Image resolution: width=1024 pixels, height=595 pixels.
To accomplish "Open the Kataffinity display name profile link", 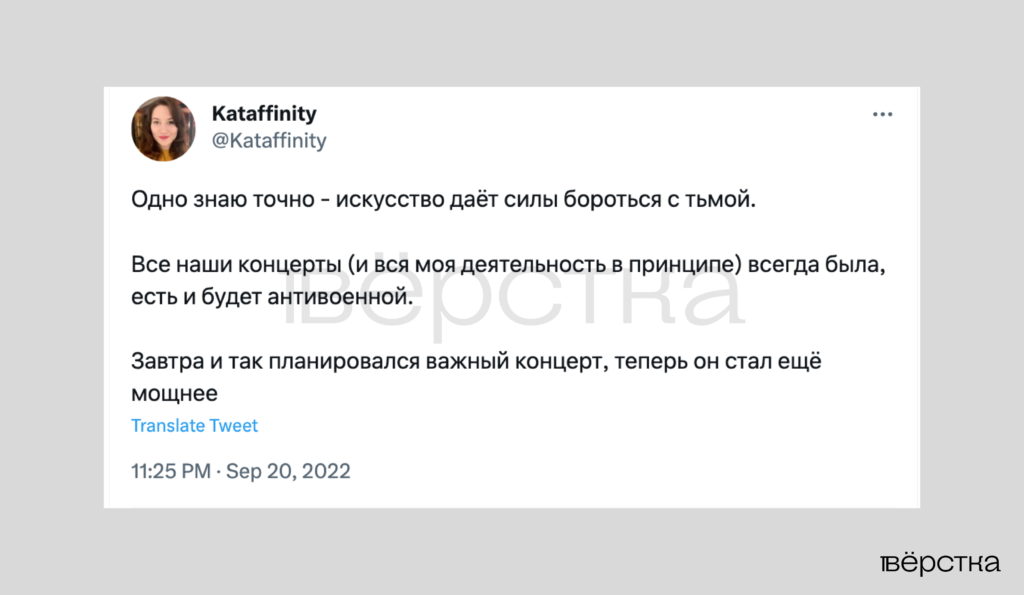I will tap(264, 114).
